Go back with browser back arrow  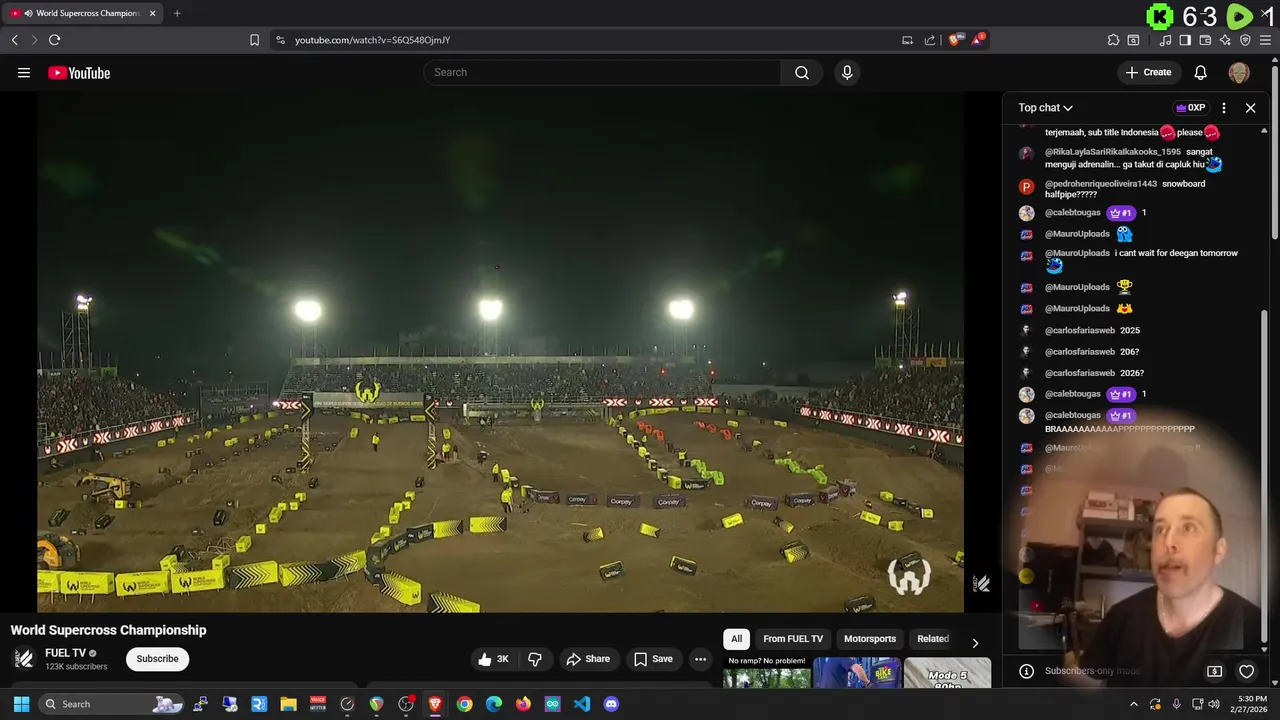[14, 40]
